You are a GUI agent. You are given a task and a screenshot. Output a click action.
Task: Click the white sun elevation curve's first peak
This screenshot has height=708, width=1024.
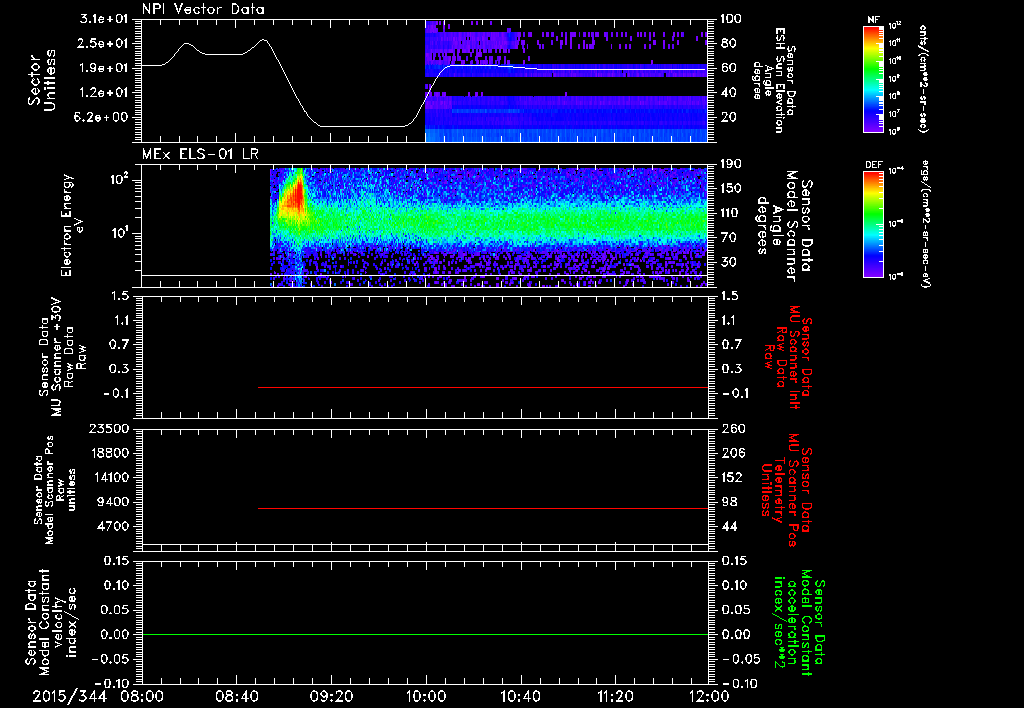coord(186,44)
